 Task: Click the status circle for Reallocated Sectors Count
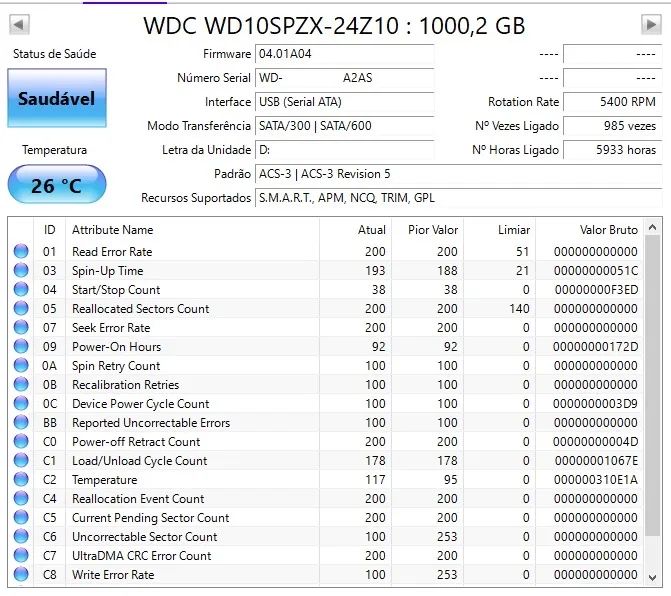pos(21,308)
